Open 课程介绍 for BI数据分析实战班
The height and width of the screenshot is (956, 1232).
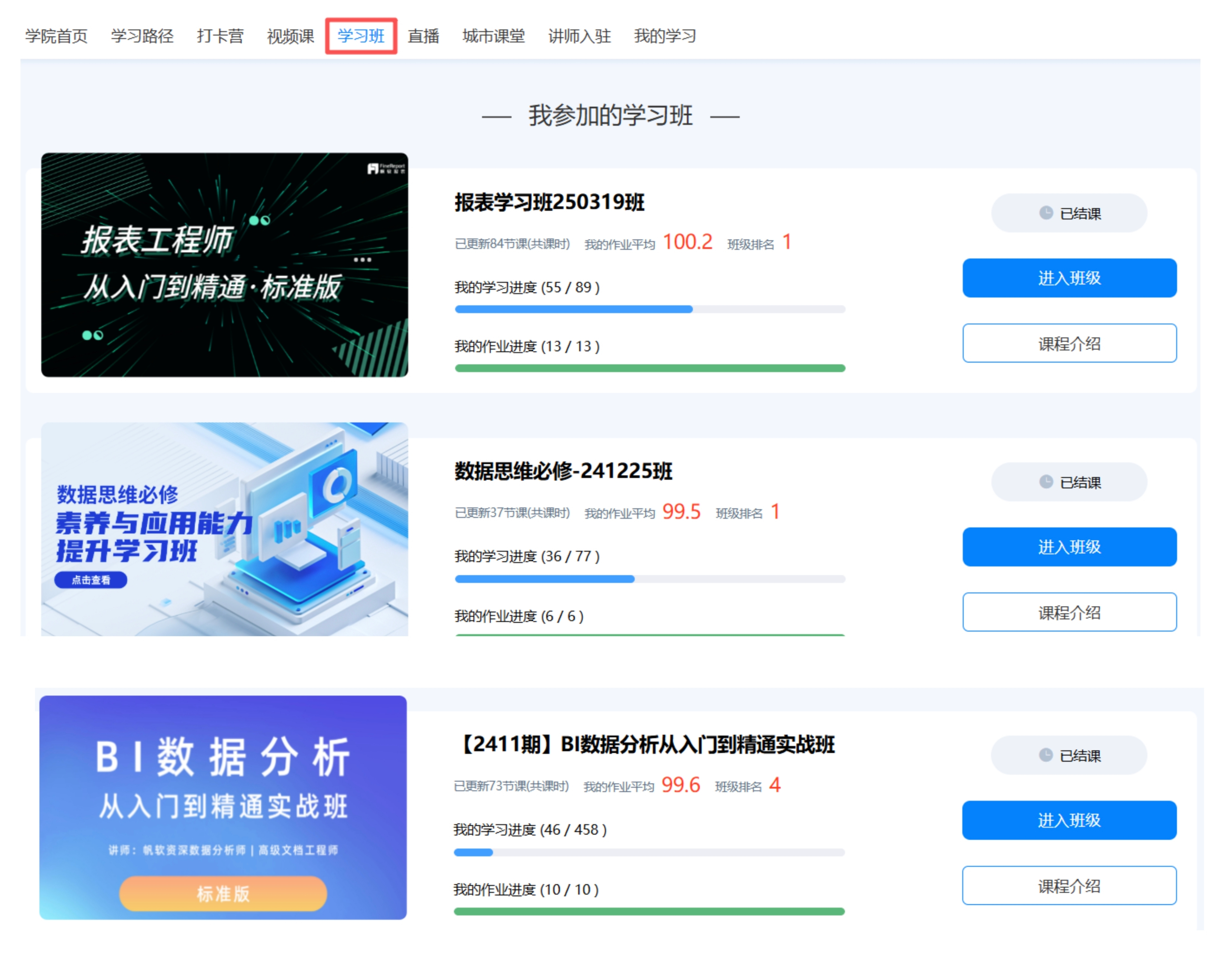(1069, 886)
